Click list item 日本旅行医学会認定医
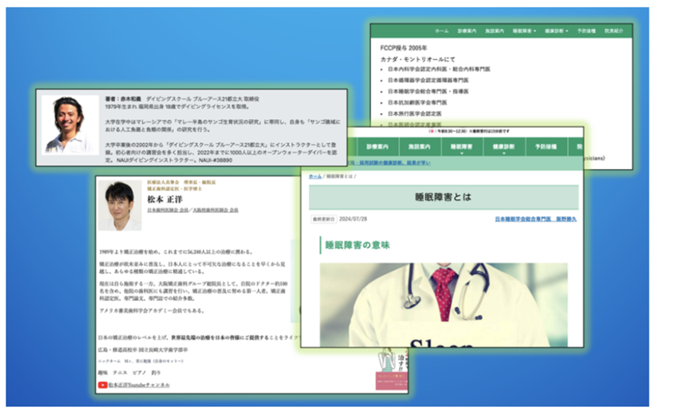Viewport: 680px width, 412px height. pos(414,114)
